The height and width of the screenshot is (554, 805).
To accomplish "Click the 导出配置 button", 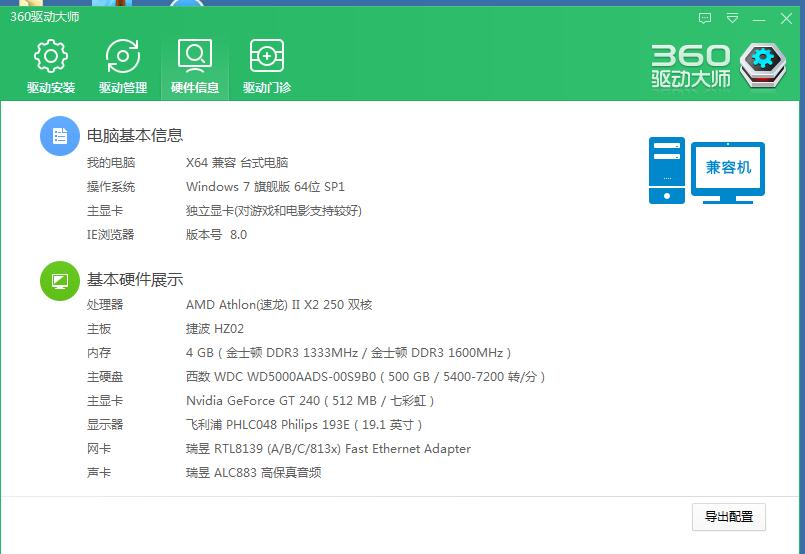I will (x=729, y=517).
